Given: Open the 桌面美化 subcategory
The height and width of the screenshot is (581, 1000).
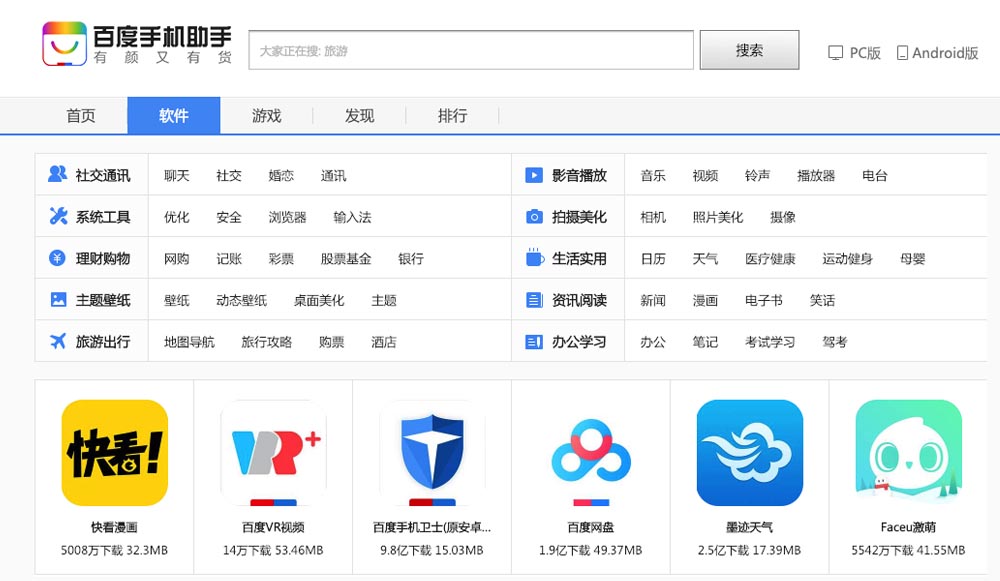Looking at the screenshot, I should (x=319, y=300).
